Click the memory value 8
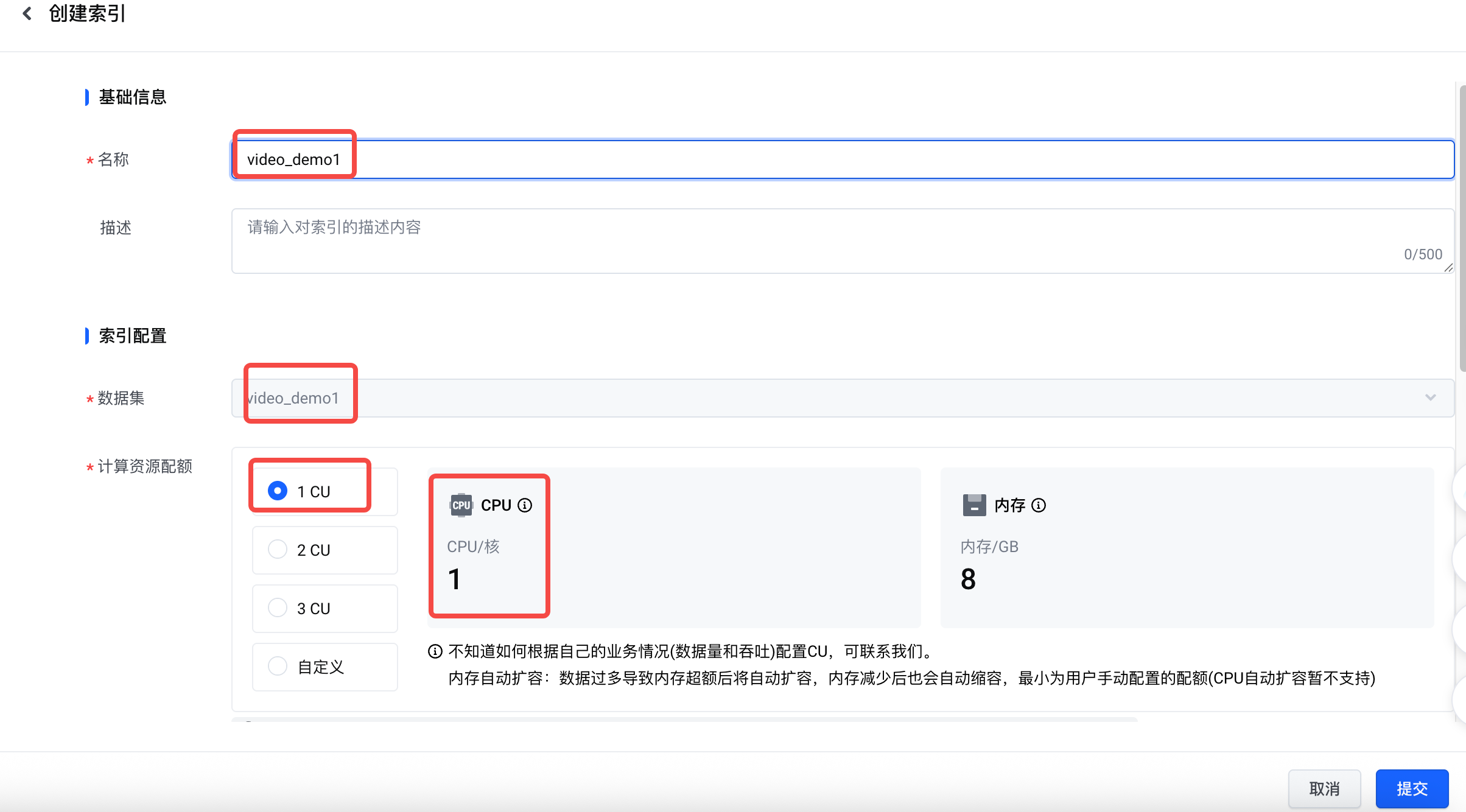 pos(968,579)
